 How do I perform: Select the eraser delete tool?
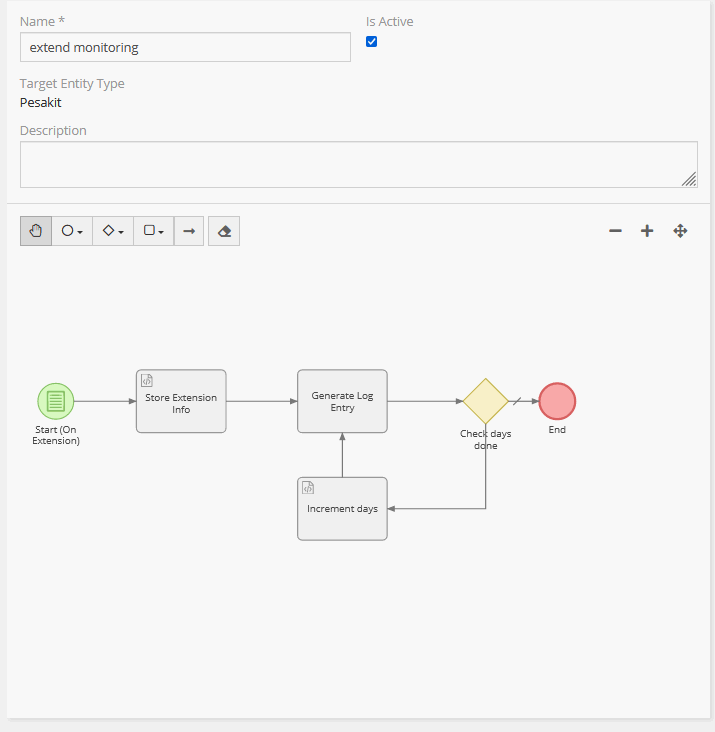[224, 231]
